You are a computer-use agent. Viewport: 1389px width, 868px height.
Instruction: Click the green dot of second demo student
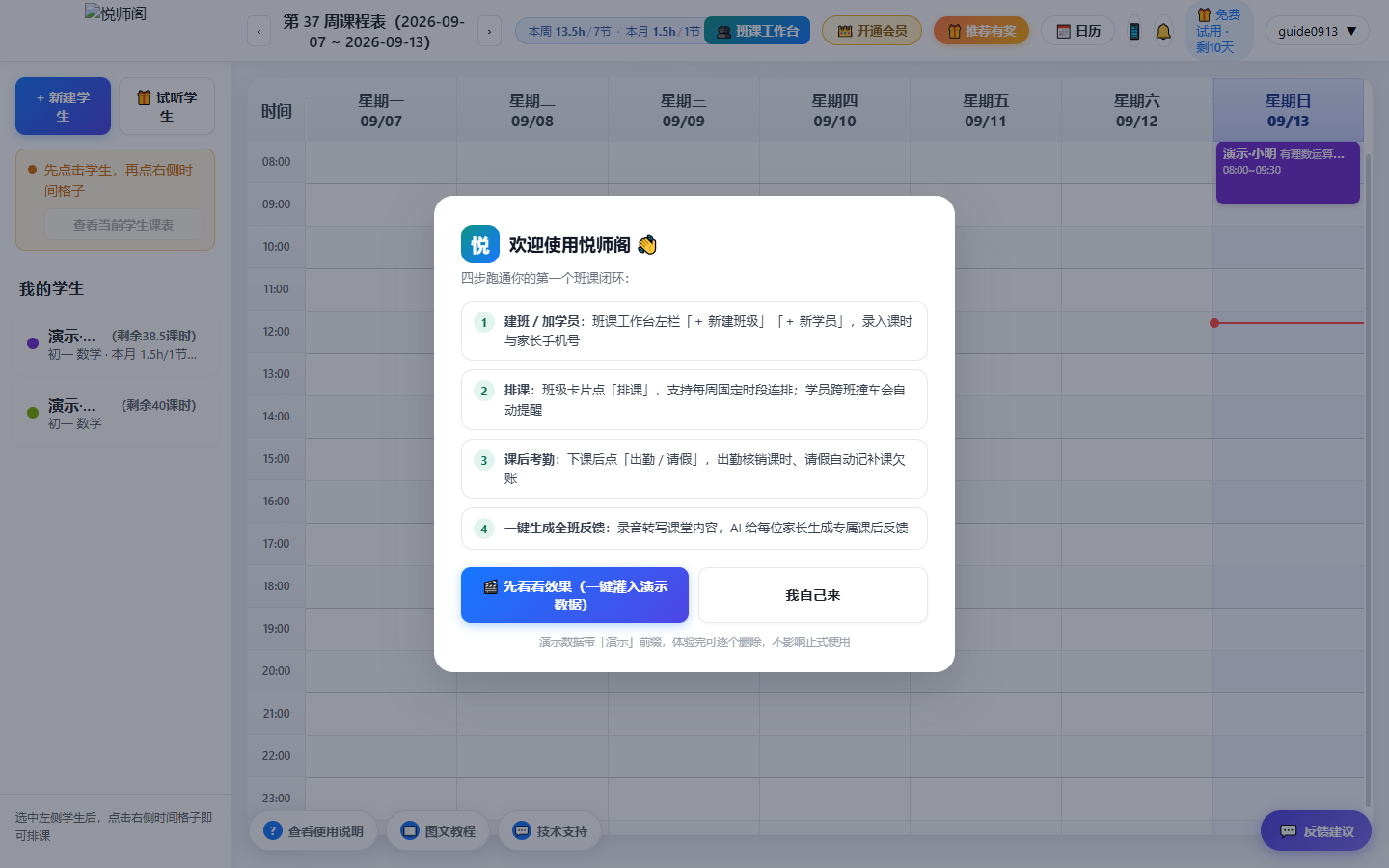[x=33, y=412]
